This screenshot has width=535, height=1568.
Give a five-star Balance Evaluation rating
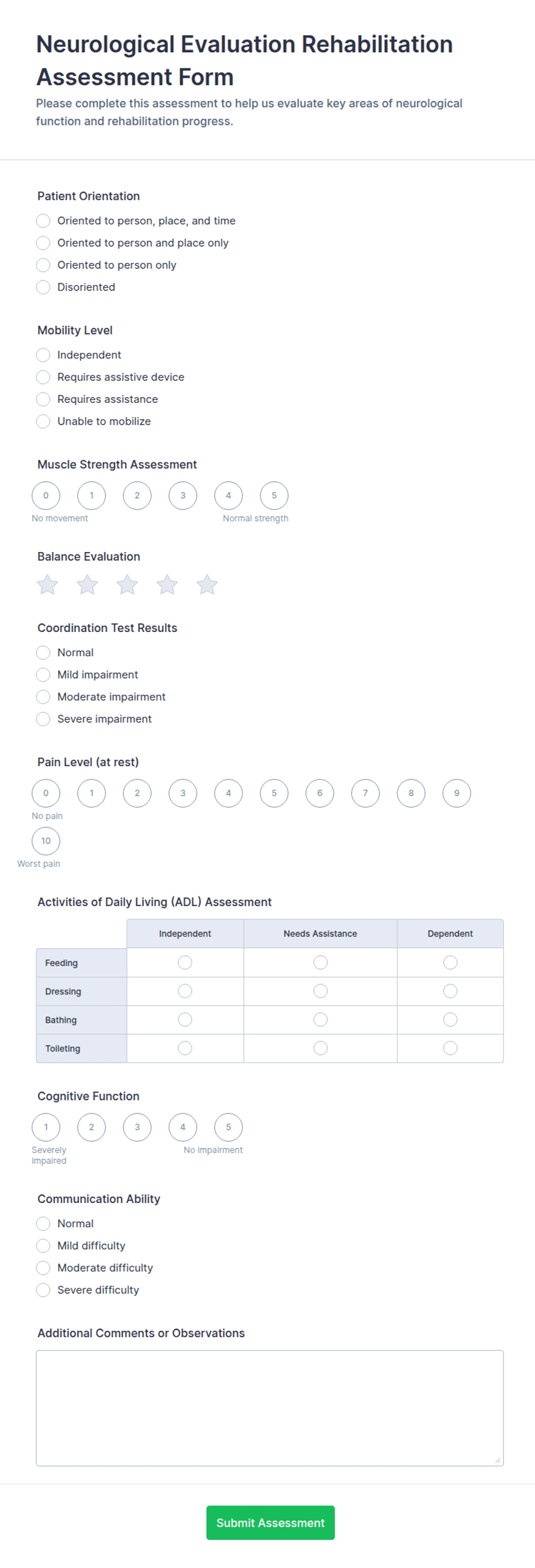pyautogui.click(x=207, y=584)
